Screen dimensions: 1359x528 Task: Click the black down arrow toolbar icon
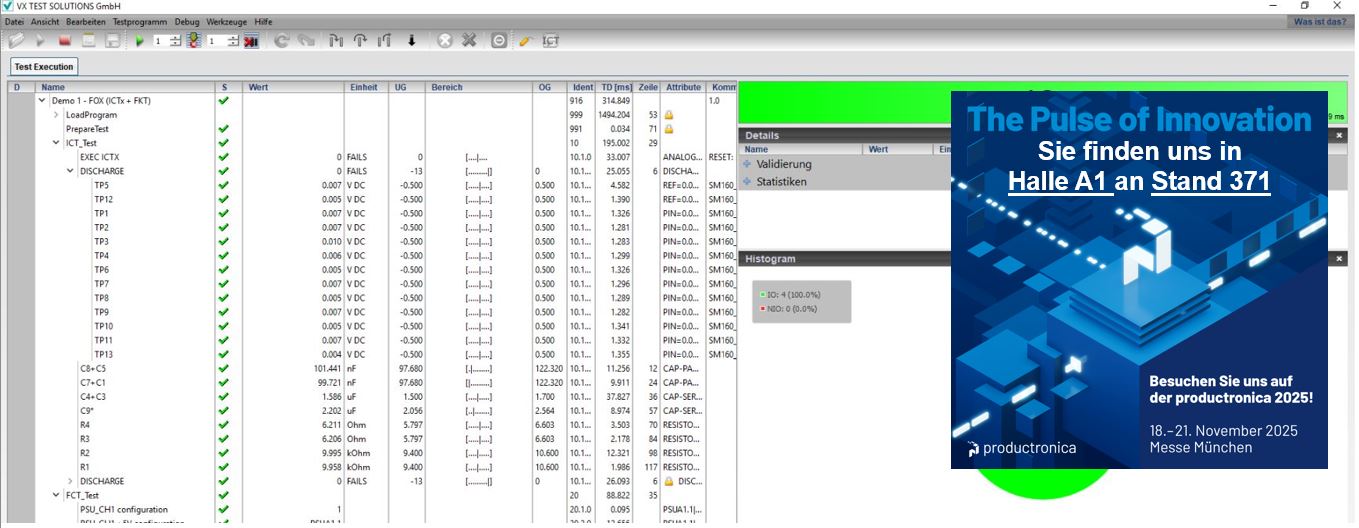411,41
